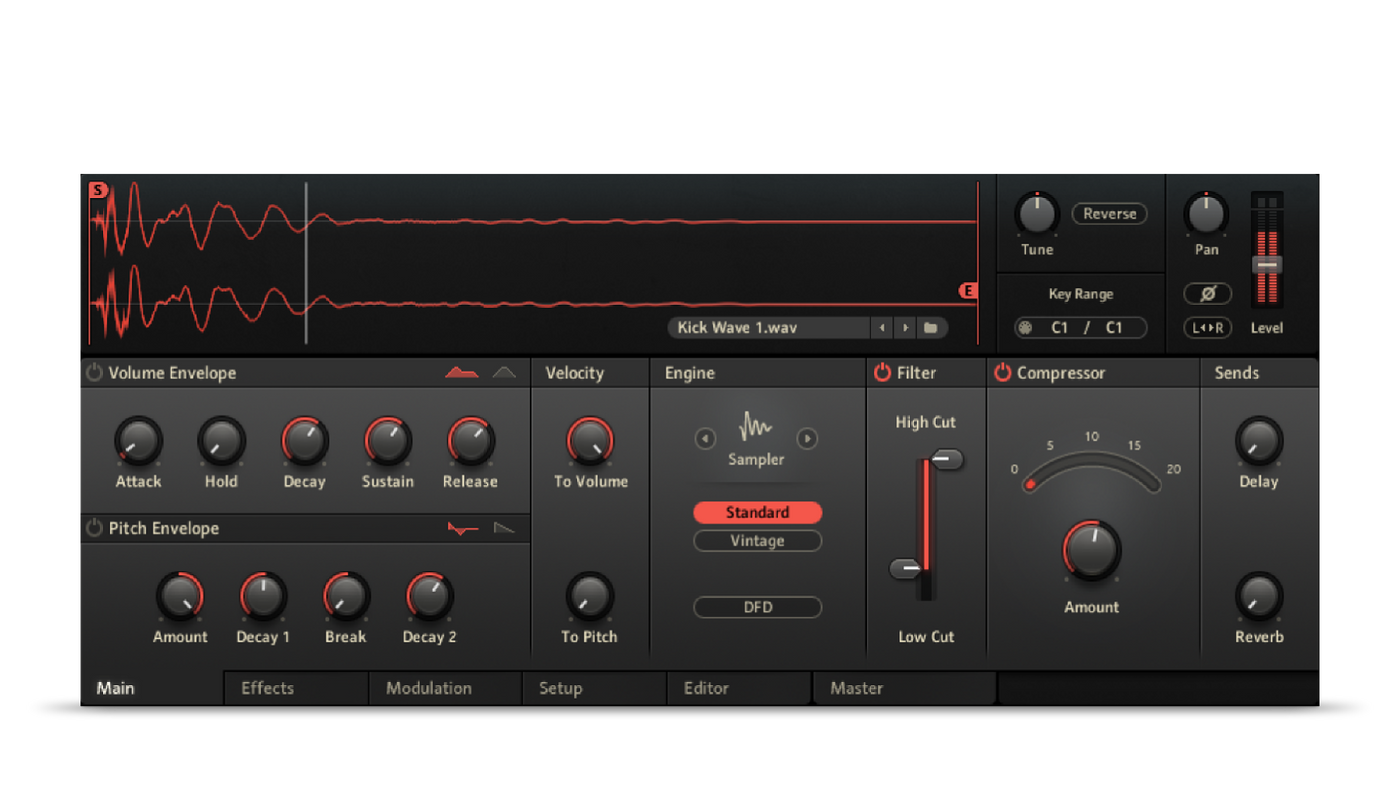This screenshot has width=1400, height=798.
Task: Click the compressor gain reduction meter
Action: pyautogui.click(x=1094, y=471)
